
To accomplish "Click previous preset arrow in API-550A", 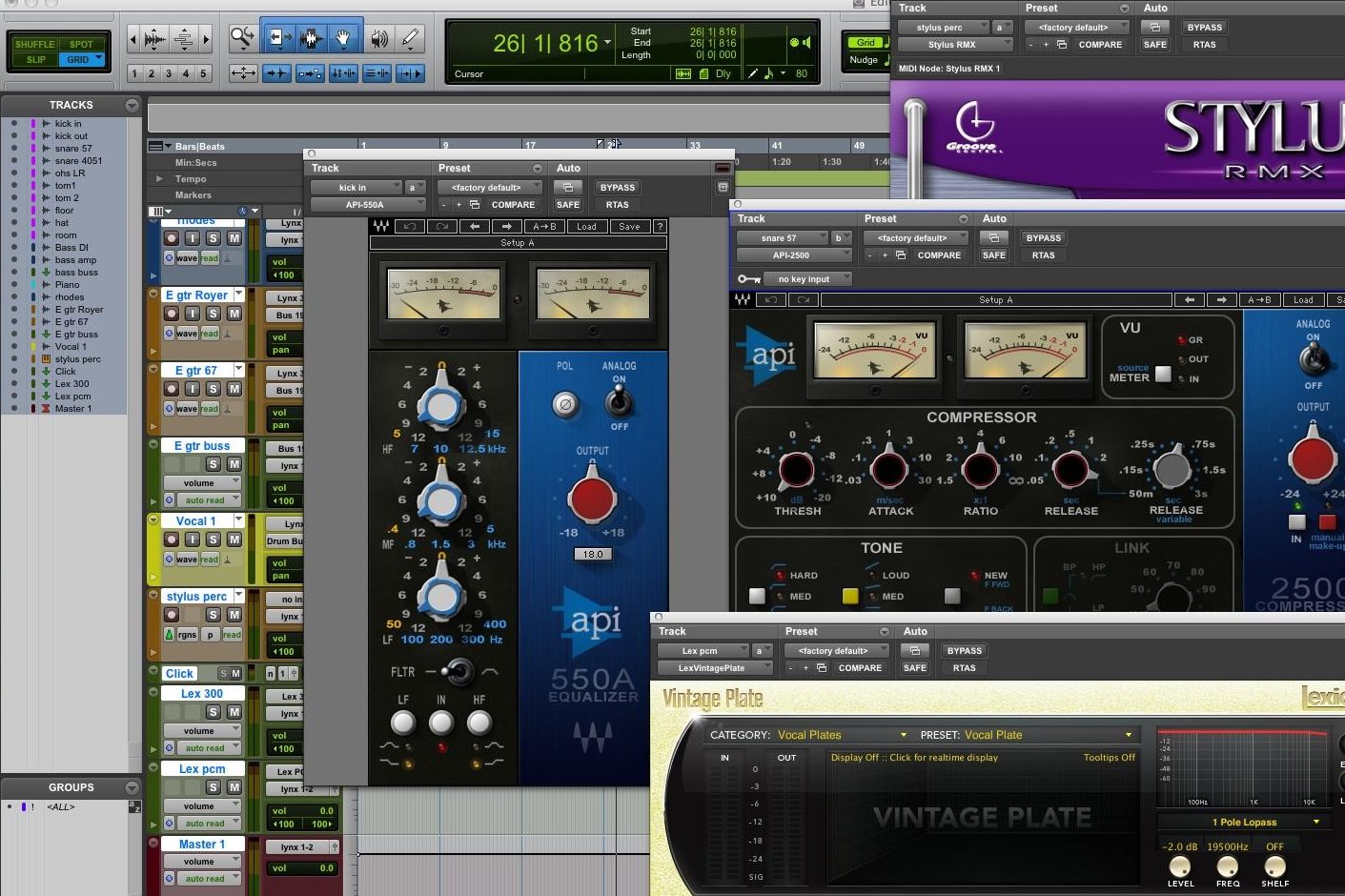I will point(475,227).
